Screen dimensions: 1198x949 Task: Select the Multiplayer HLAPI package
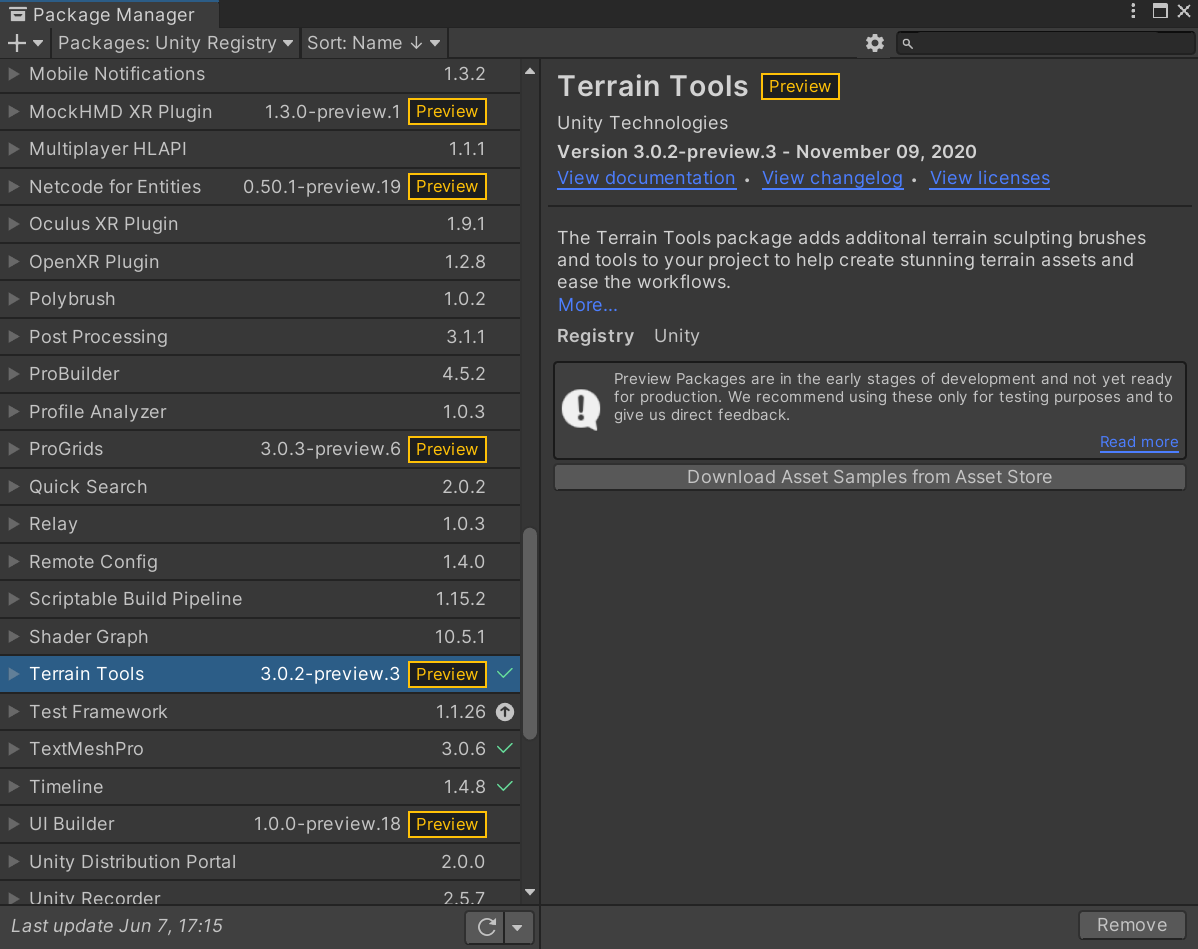260,149
